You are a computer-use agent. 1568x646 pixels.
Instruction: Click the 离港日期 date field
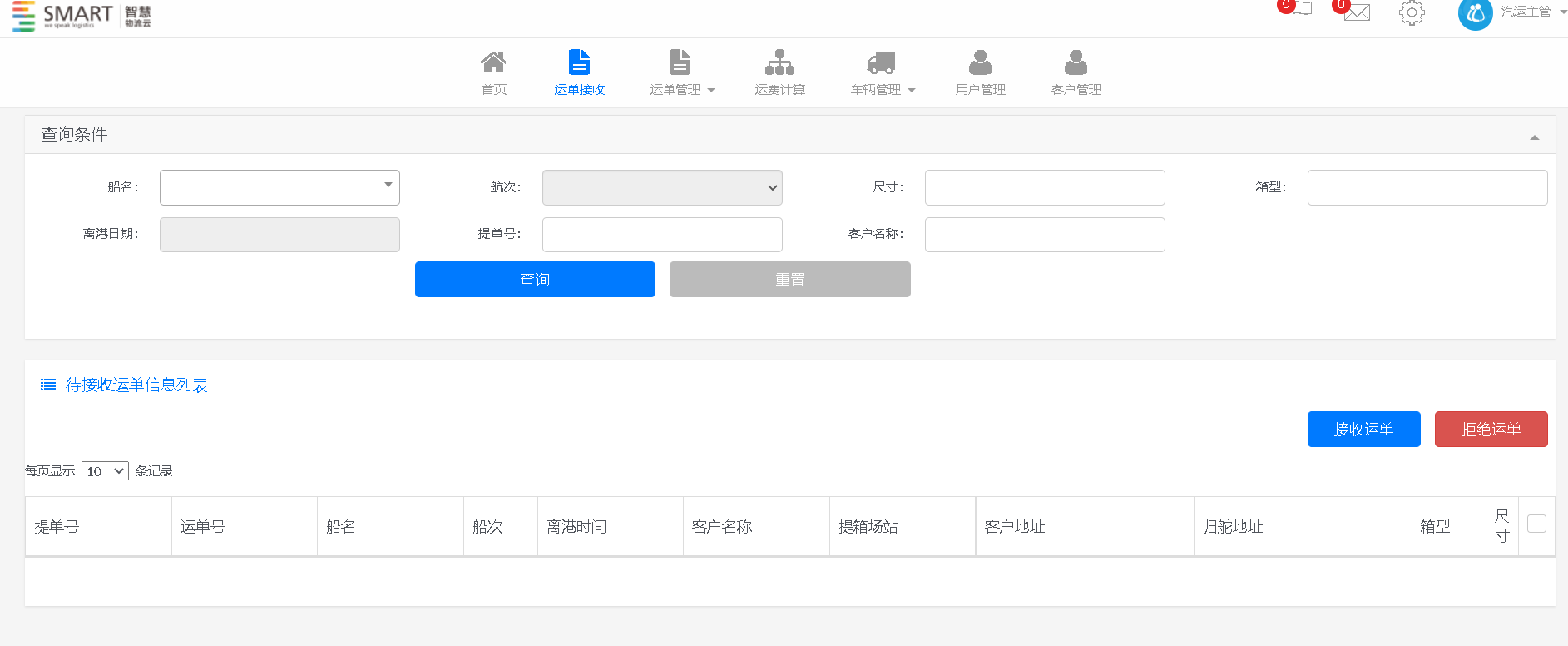point(279,235)
